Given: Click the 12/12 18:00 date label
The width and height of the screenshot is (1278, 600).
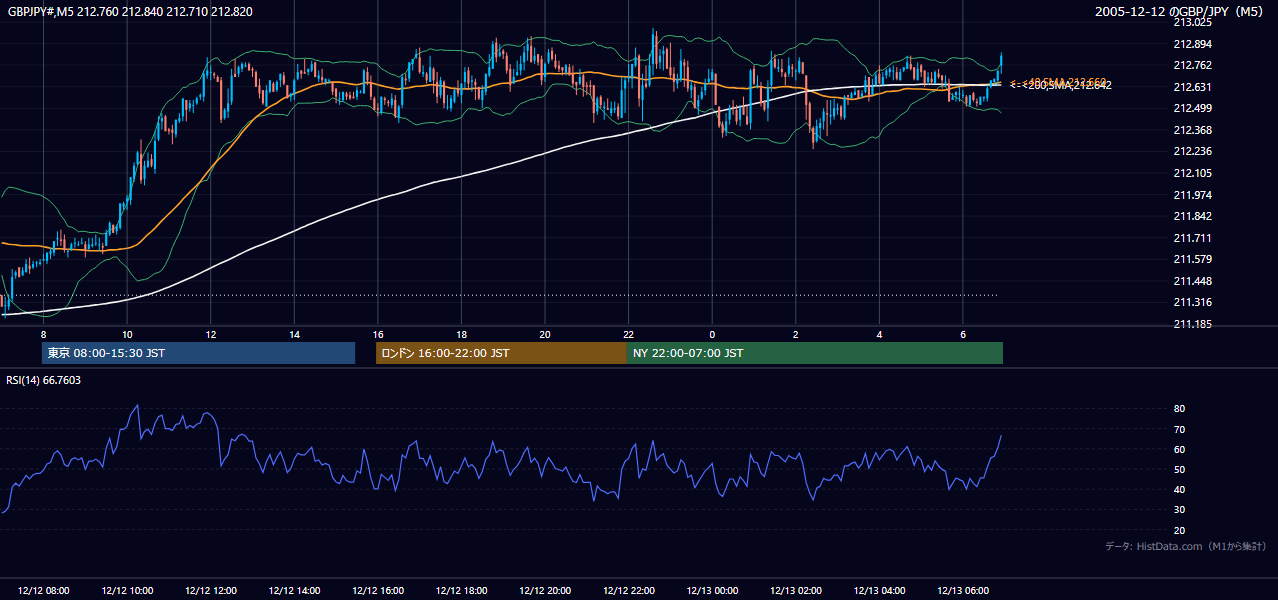Looking at the screenshot, I should click(x=461, y=591).
